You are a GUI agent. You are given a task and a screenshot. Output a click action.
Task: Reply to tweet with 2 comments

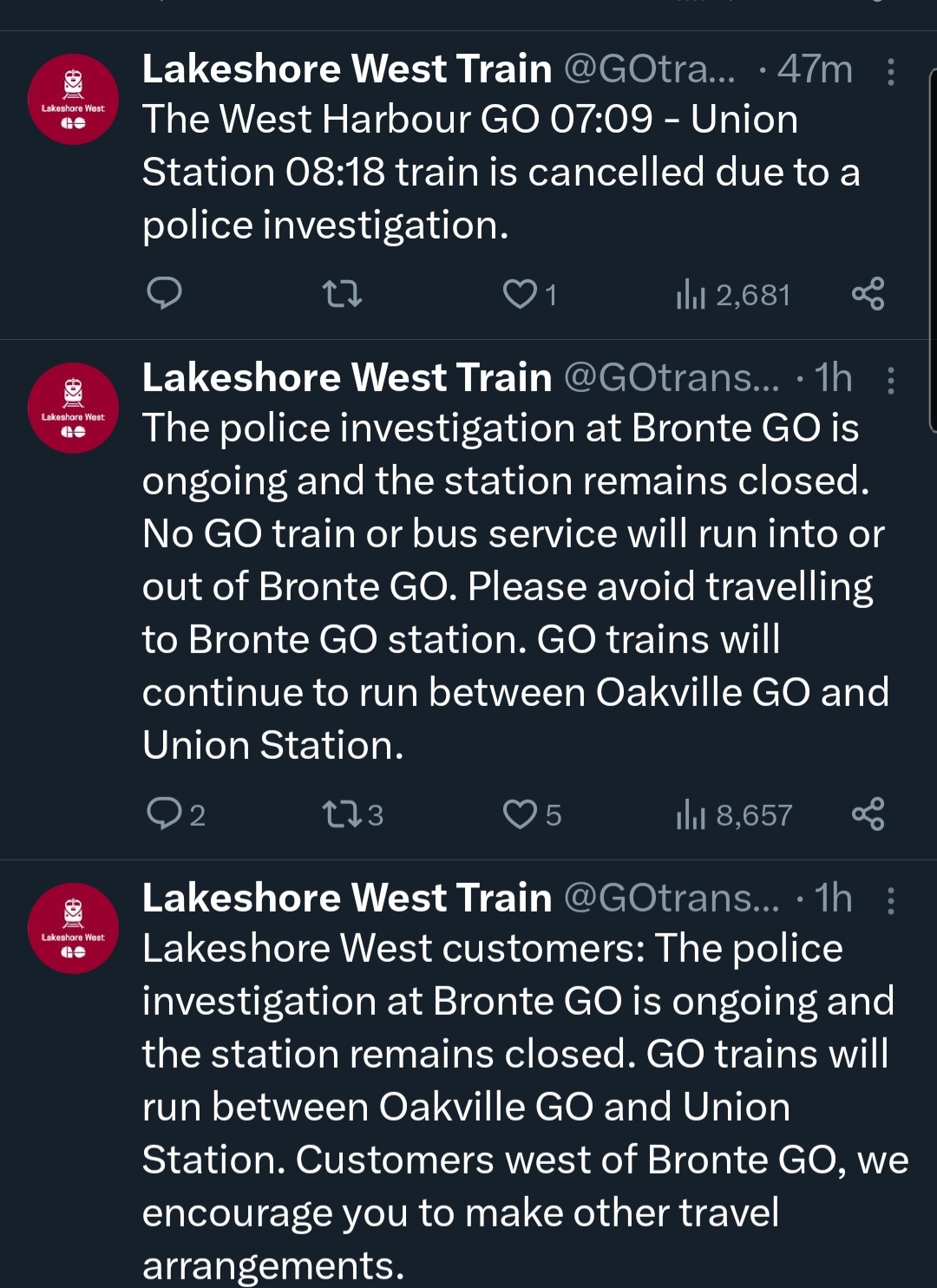coord(164,814)
